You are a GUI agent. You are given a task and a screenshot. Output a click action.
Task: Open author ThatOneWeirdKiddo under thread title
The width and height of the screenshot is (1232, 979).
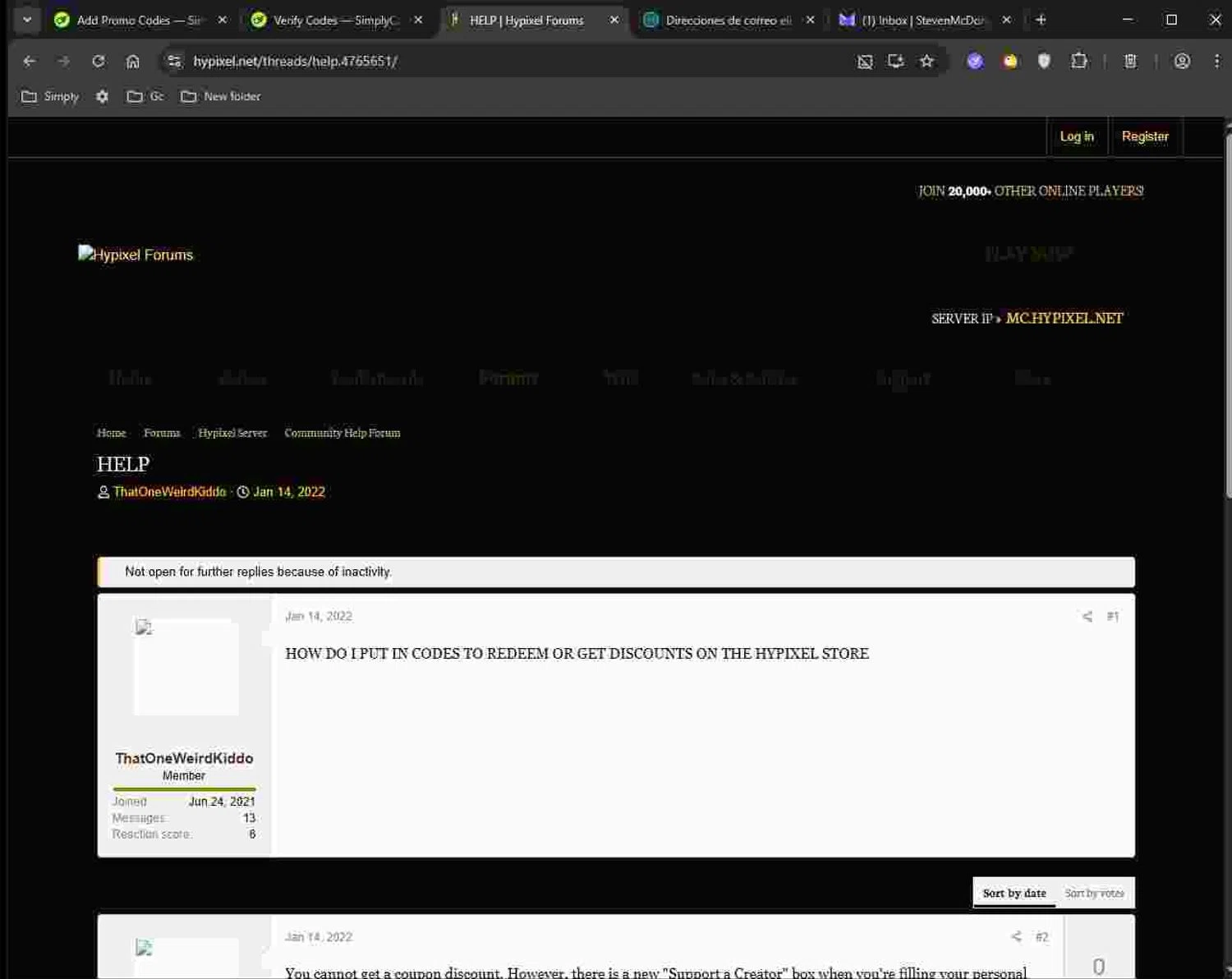169,492
